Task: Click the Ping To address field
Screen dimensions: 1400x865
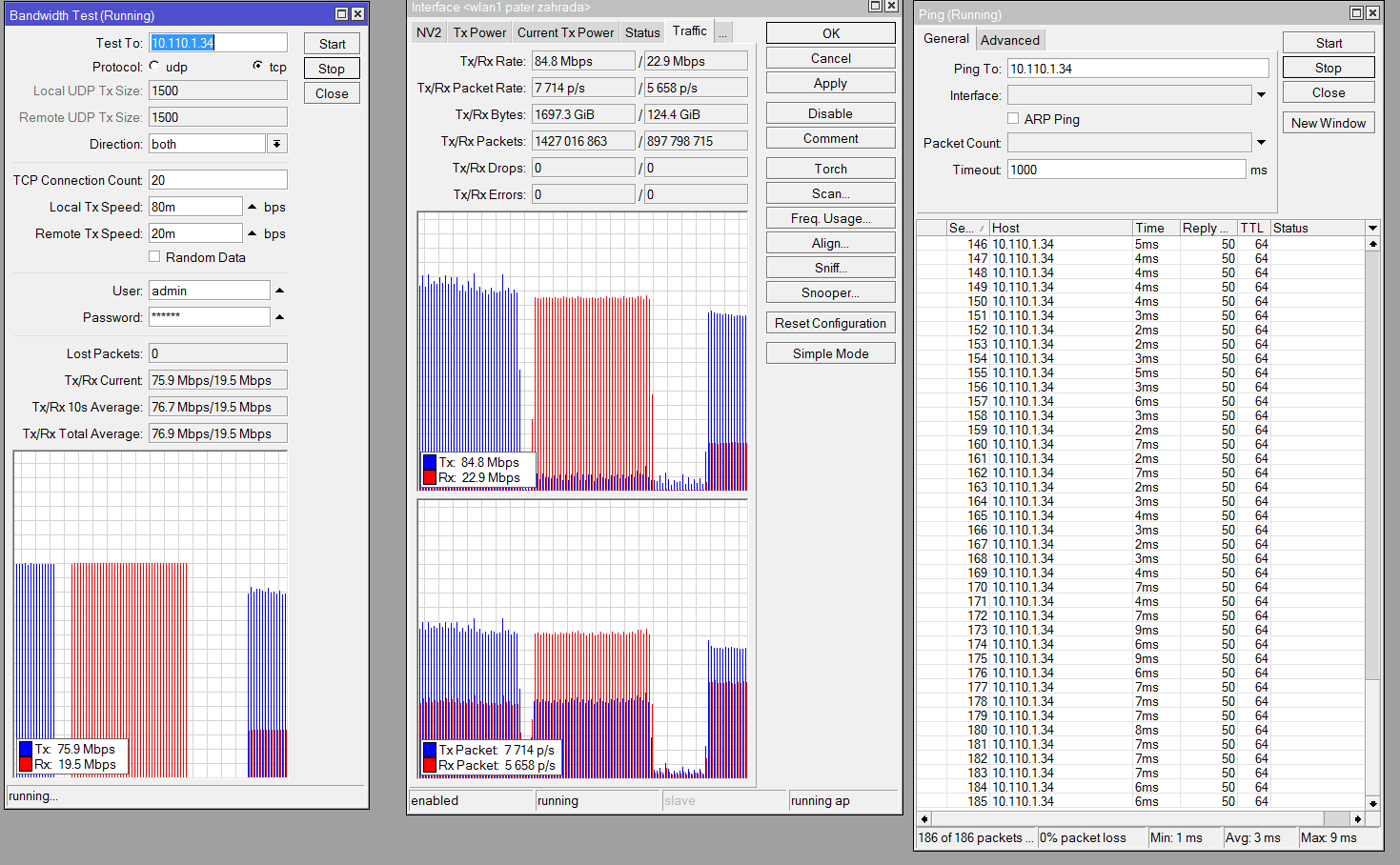Action: (1138, 69)
